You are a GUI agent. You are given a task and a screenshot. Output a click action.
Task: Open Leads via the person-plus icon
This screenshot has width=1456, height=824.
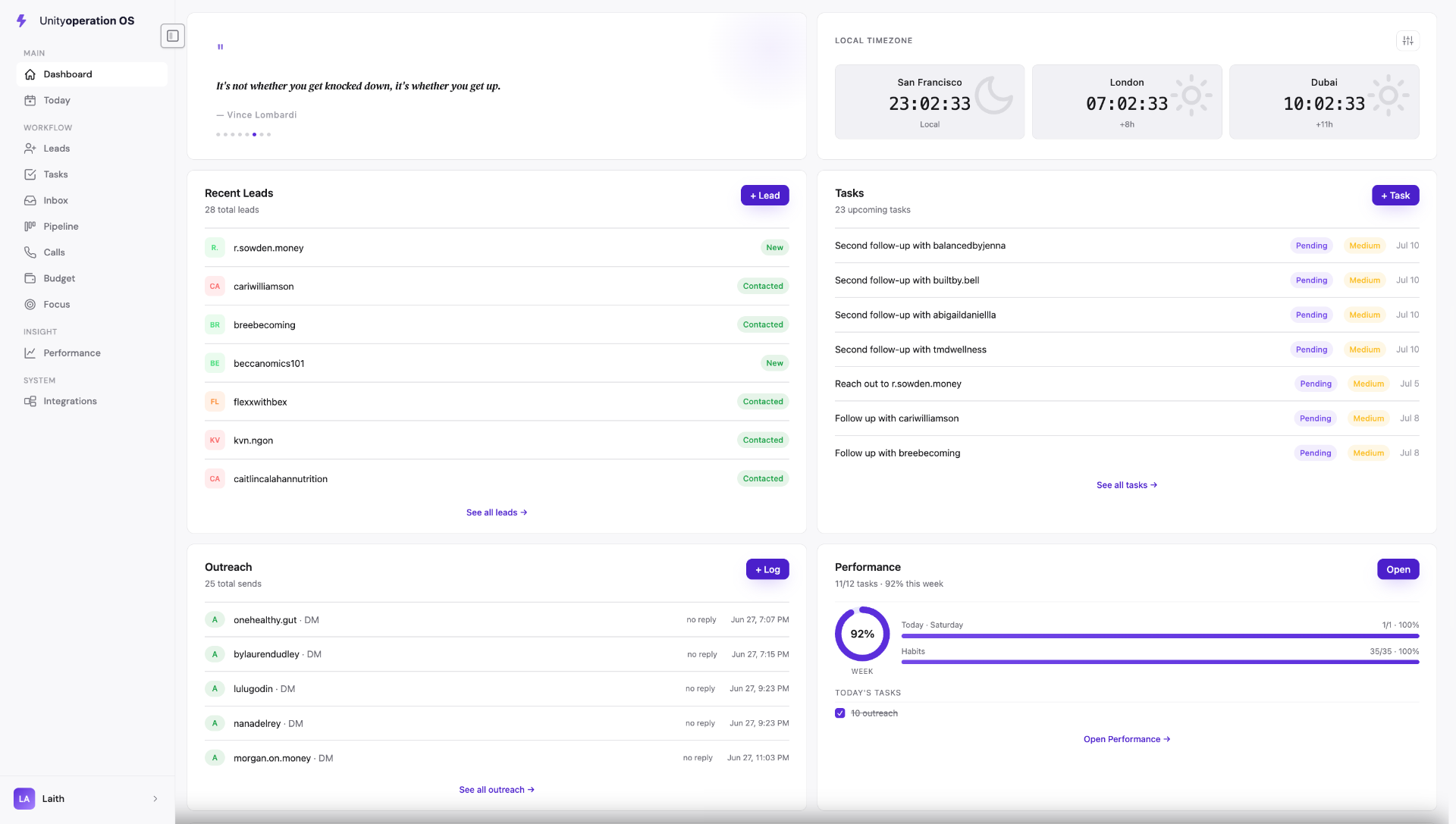[x=30, y=149]
